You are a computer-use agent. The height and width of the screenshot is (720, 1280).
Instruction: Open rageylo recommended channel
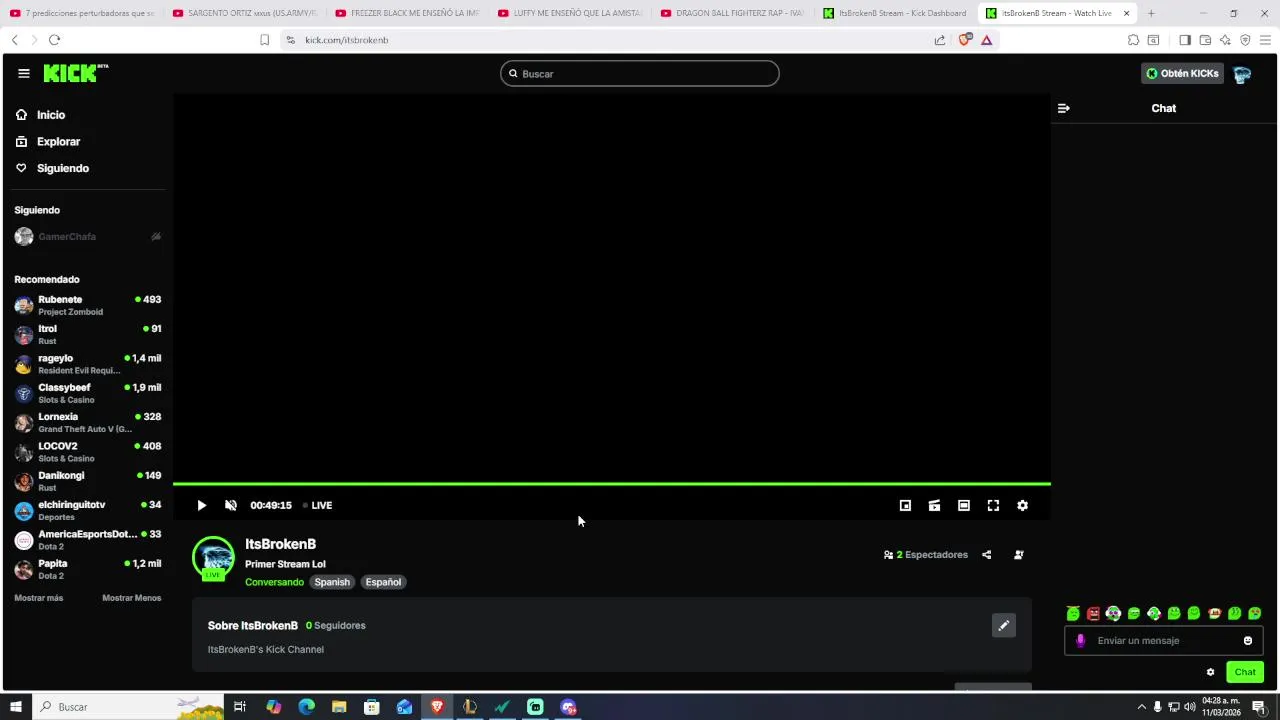click(x=88, y=364)
